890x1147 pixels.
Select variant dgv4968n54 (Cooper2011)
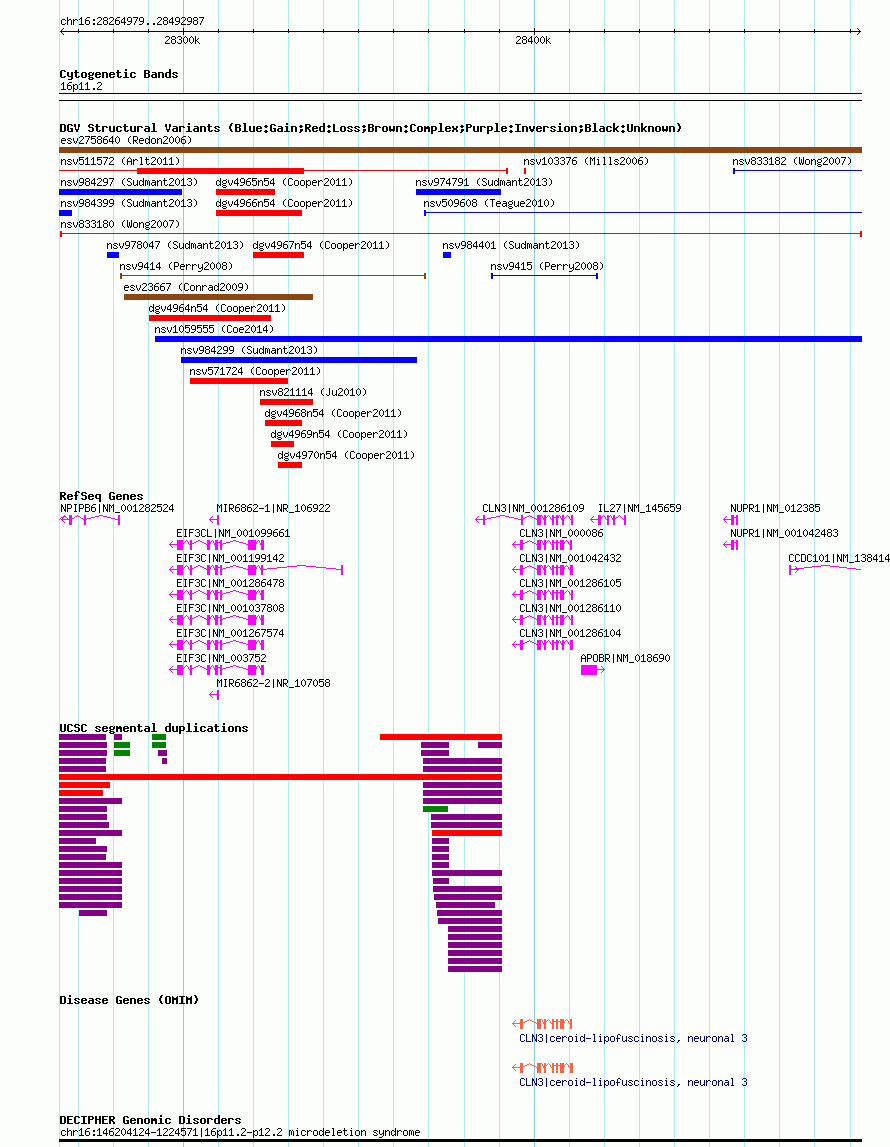tap(333, 414)
